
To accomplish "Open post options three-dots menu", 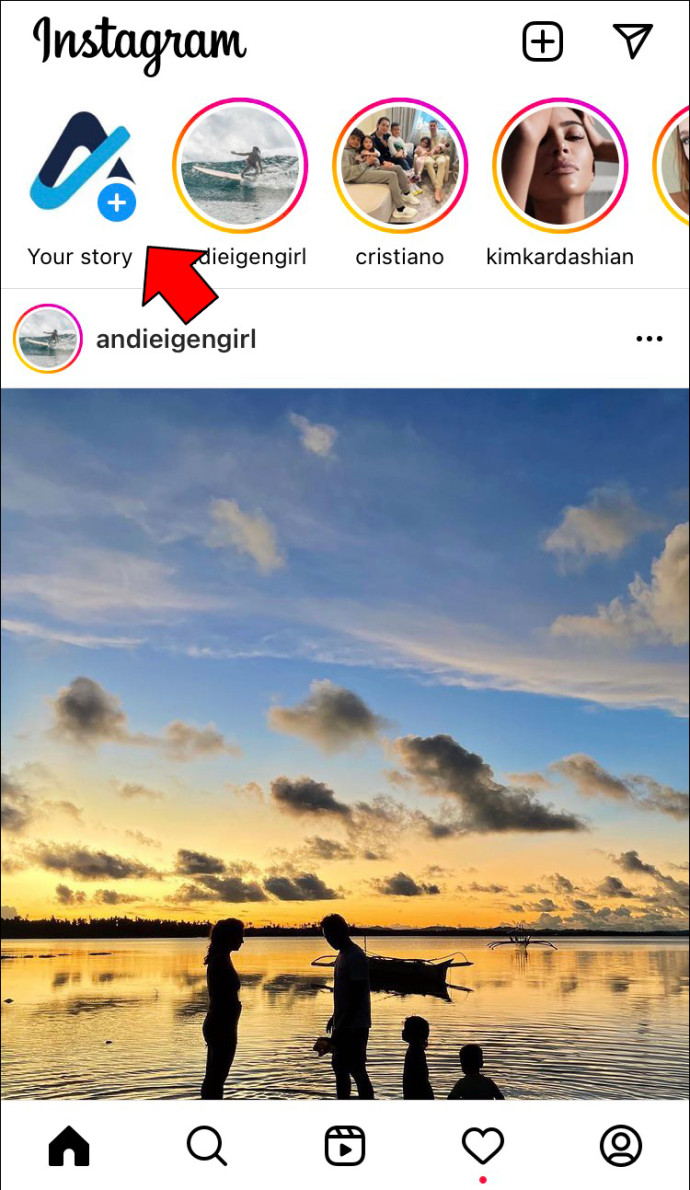I will point(649,339).
